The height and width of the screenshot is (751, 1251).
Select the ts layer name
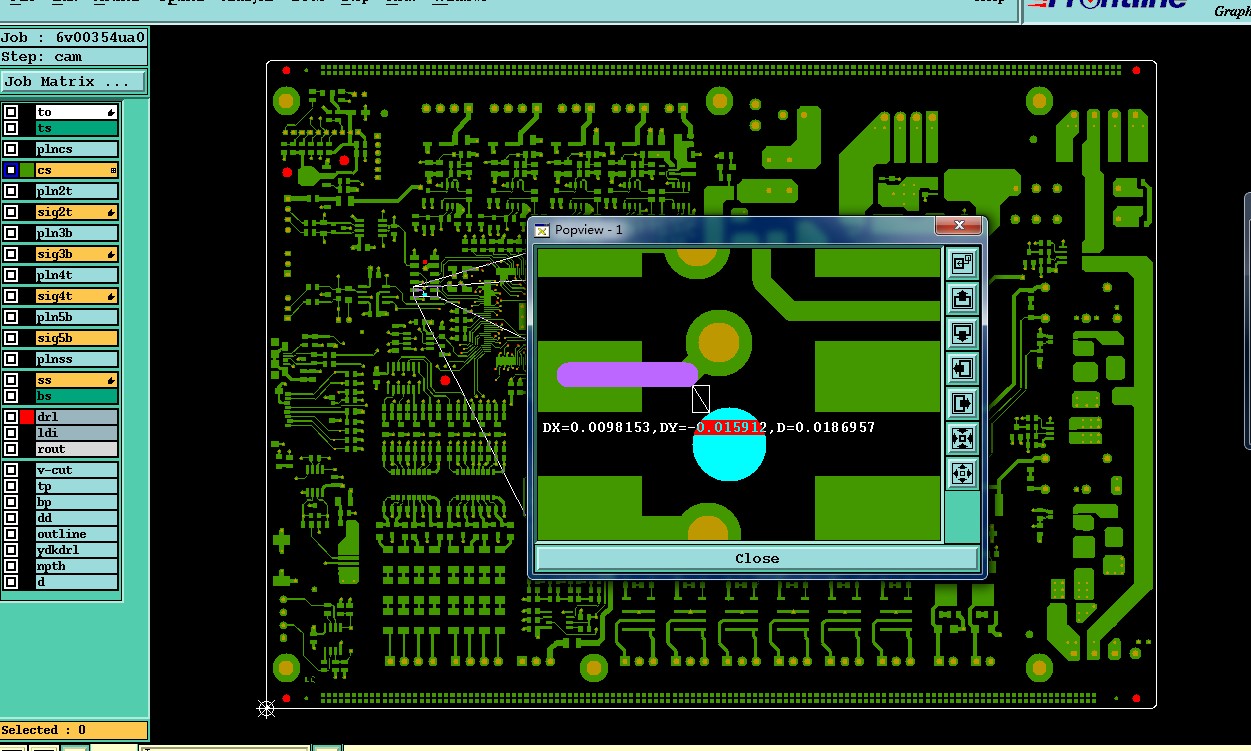[x=76, y=128]
